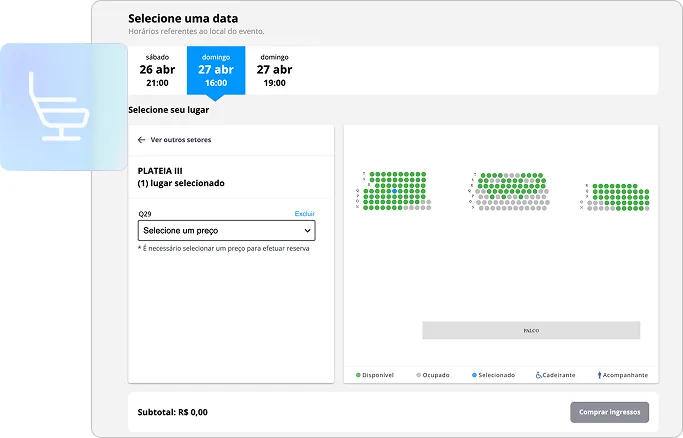Click the back arrow beside Ver outros setores

pos(142,140)
